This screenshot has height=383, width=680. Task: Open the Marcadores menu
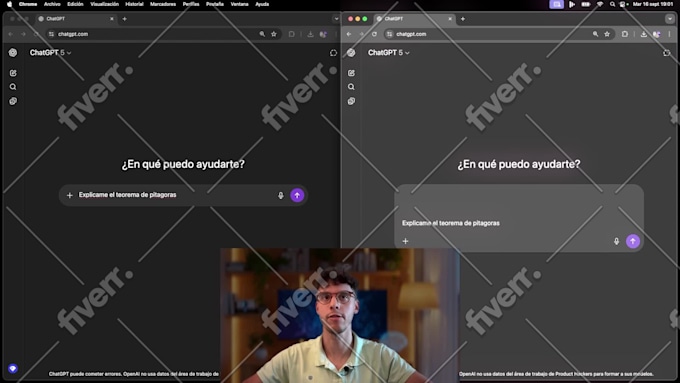coord(163,4)
